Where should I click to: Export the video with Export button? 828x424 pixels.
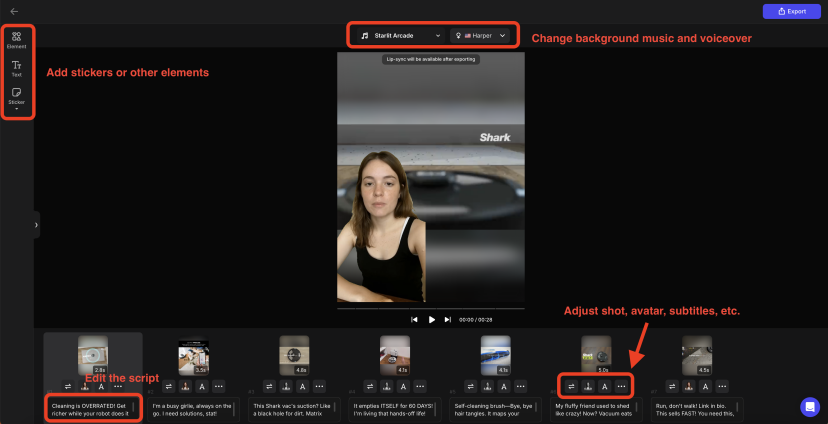[792, 11]
